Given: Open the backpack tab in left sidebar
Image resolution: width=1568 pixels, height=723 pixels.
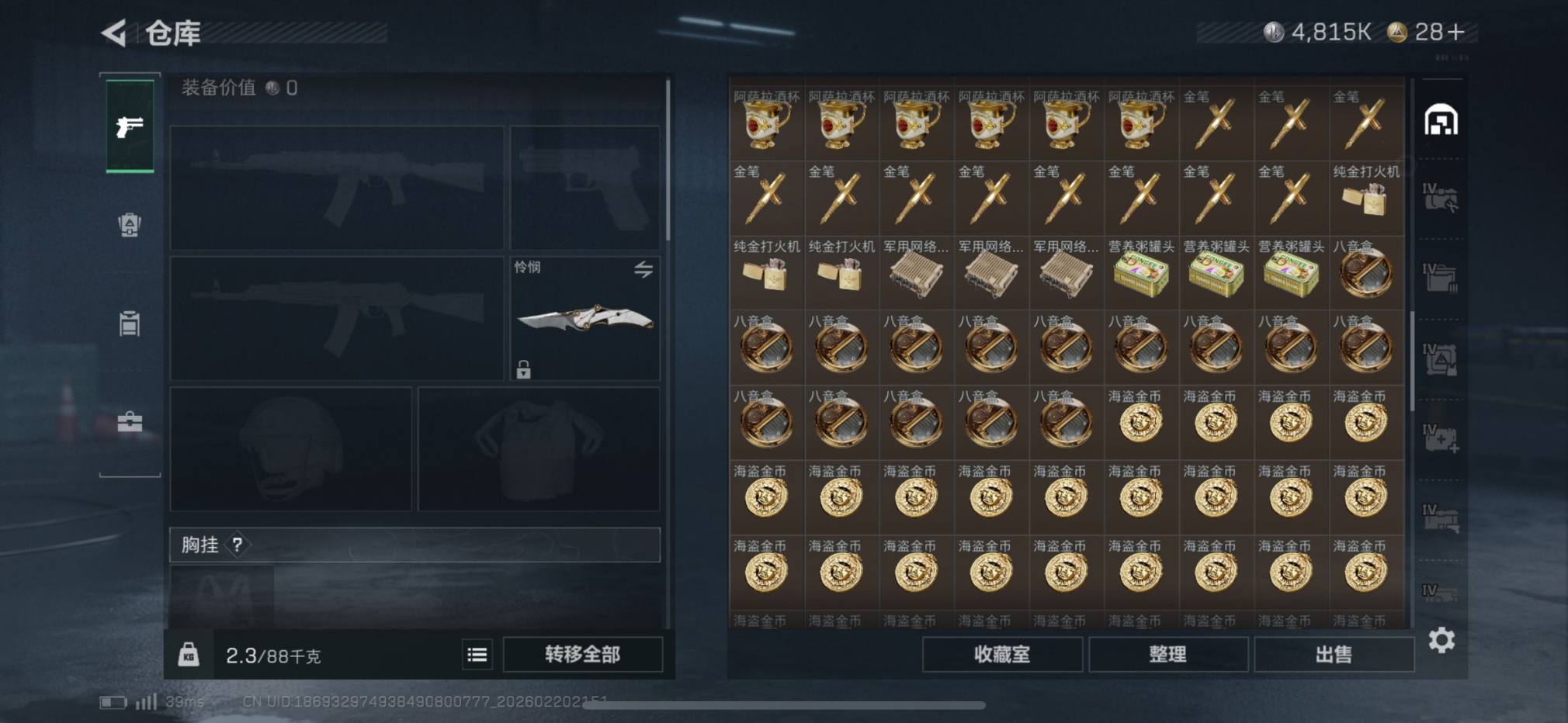Looking at the screenshot, I should (130, 225).
